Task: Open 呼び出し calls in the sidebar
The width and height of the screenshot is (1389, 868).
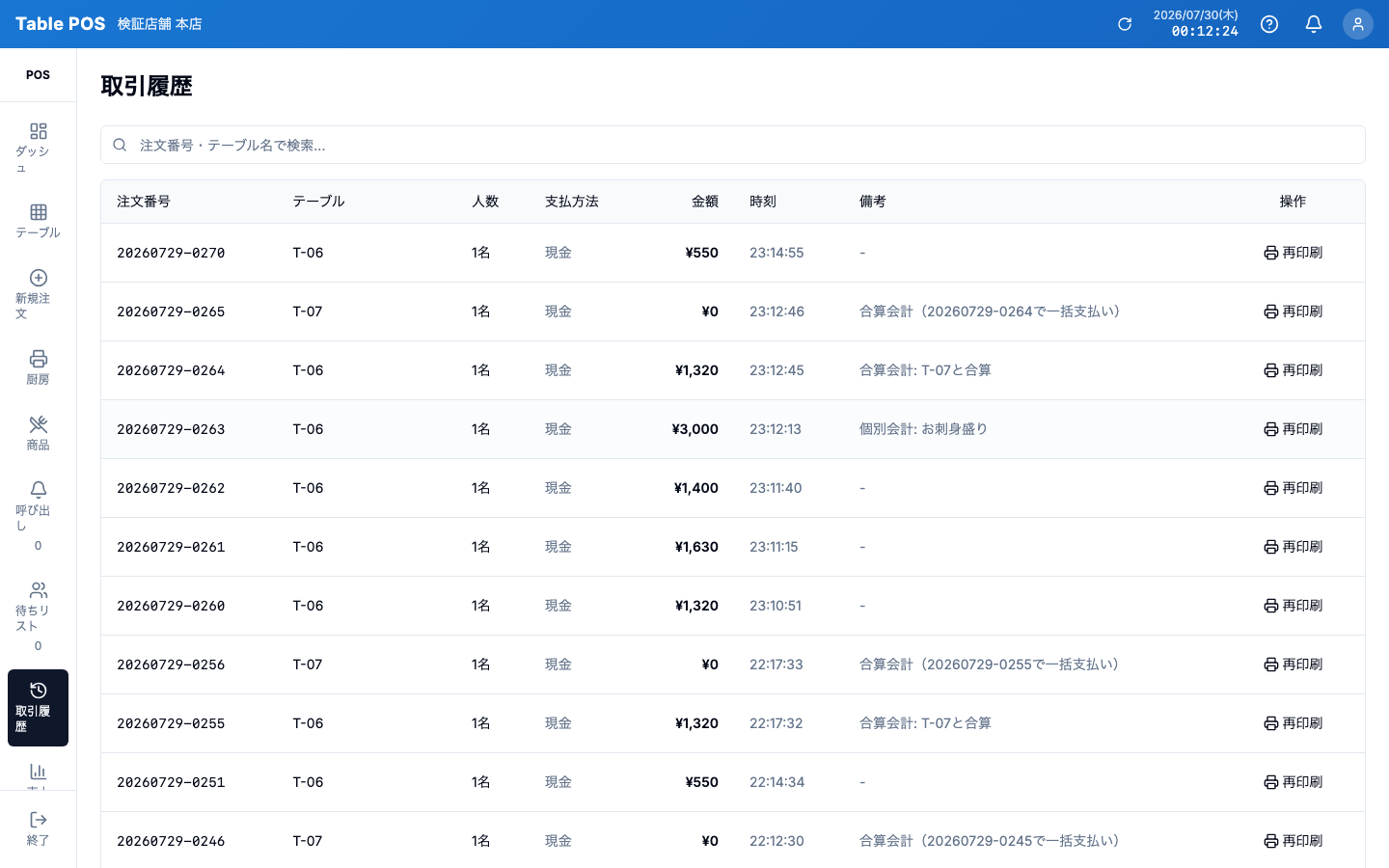Action: tap(38, 515)
